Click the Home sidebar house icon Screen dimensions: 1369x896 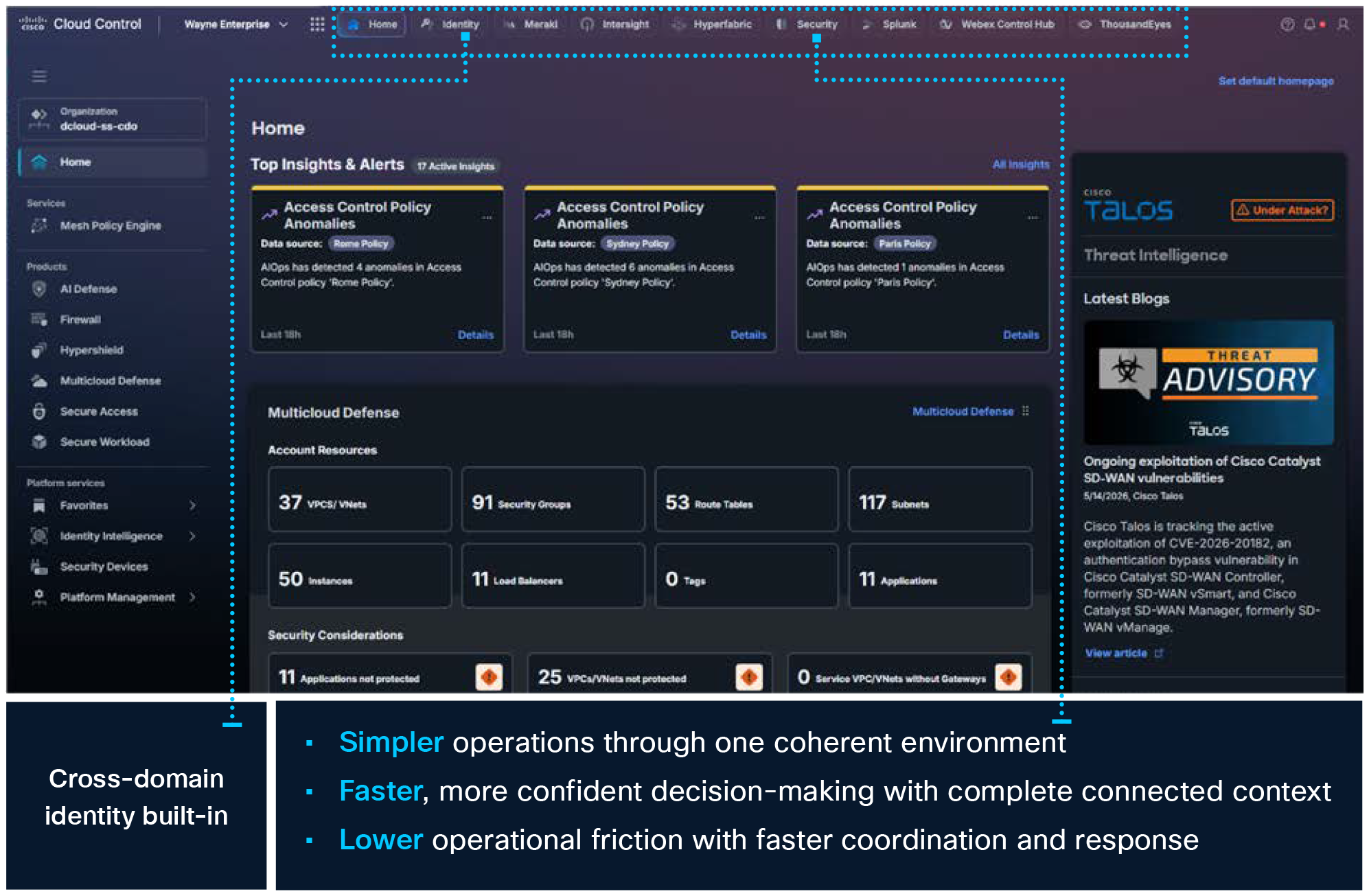tap(39, 162)
